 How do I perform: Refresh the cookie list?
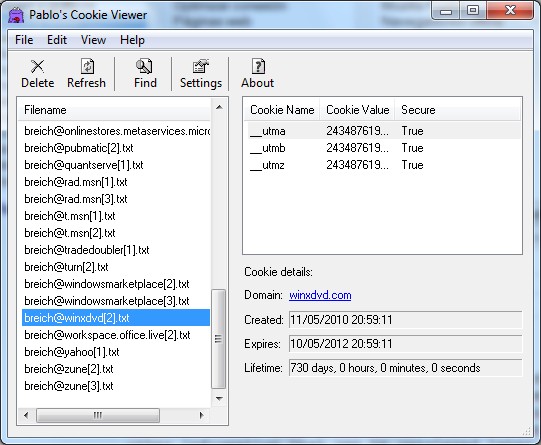click(x=86, y=73)
